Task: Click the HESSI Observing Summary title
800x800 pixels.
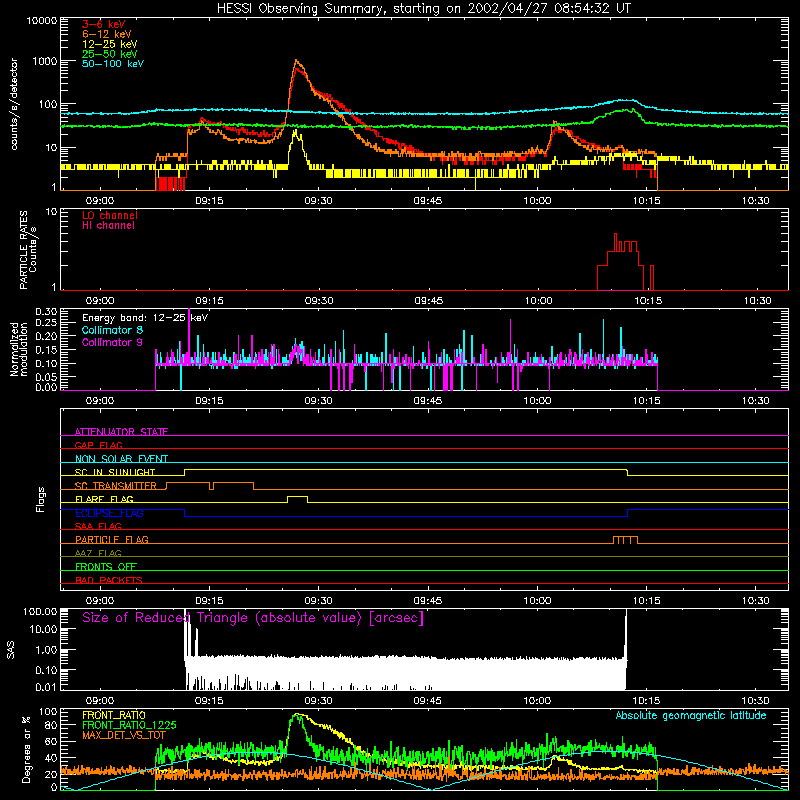Action: click(x=423, y=9)
